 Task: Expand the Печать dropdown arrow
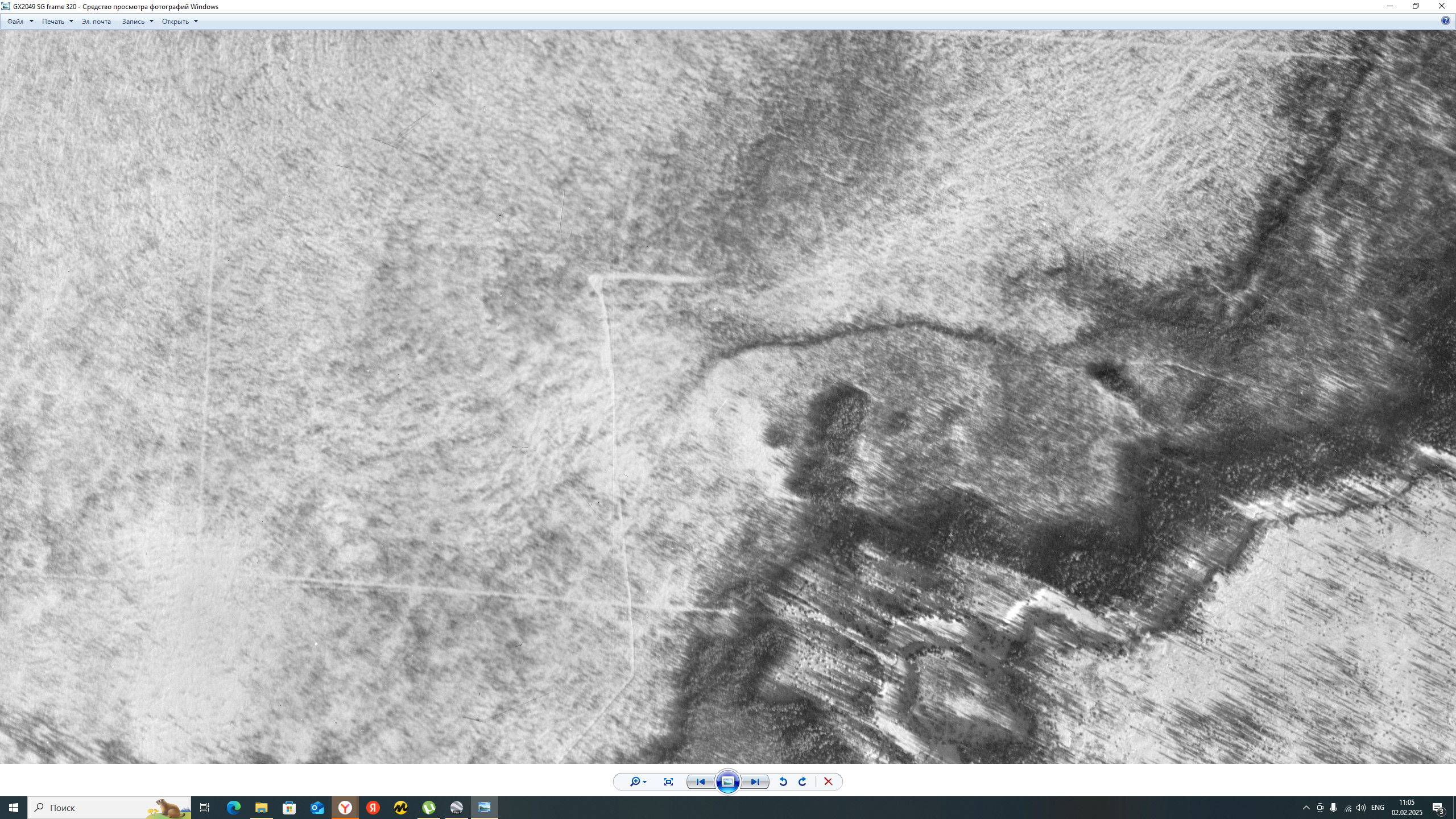[71, 22]
